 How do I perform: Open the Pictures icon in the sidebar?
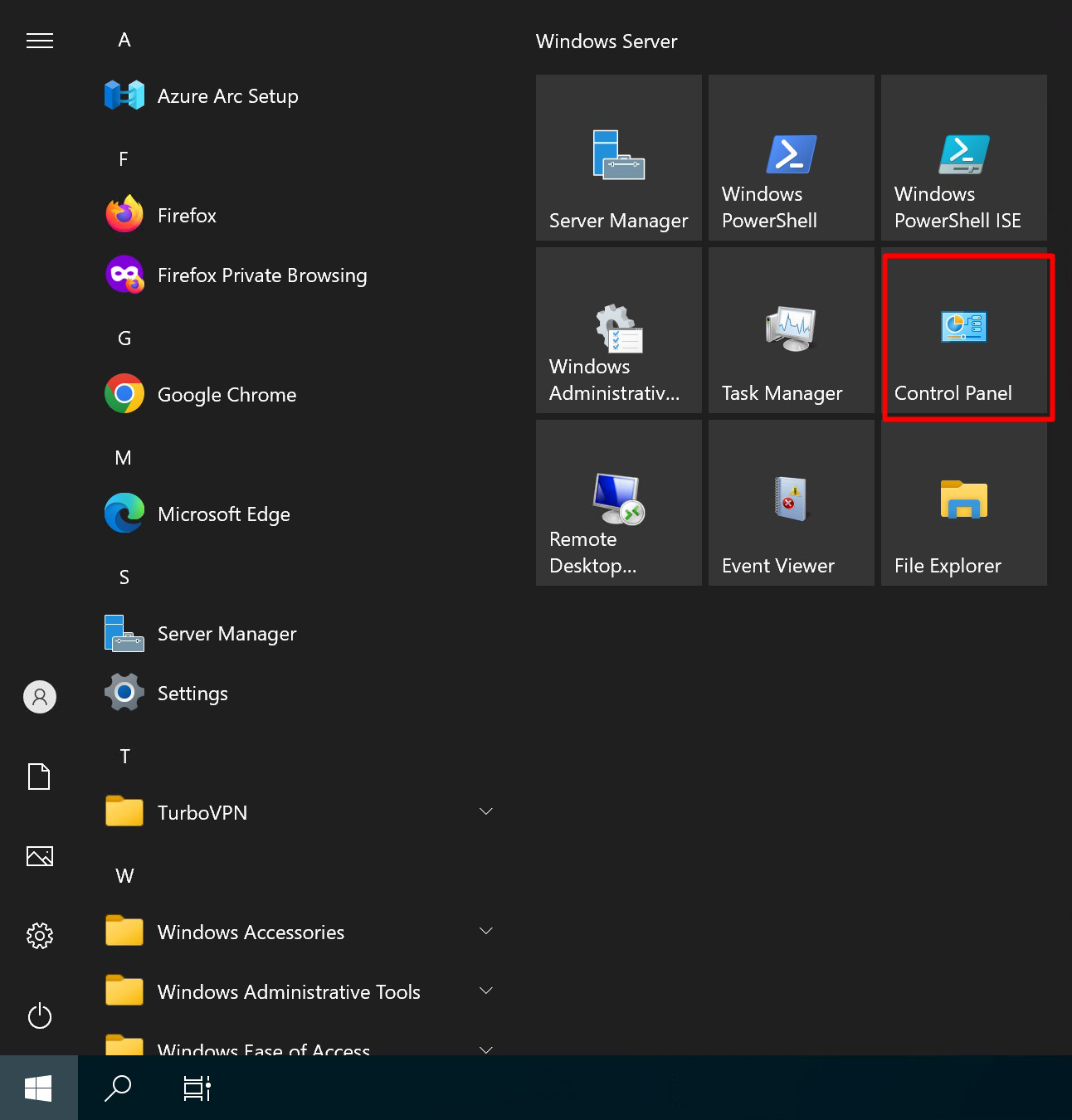[x=40, y=856]
